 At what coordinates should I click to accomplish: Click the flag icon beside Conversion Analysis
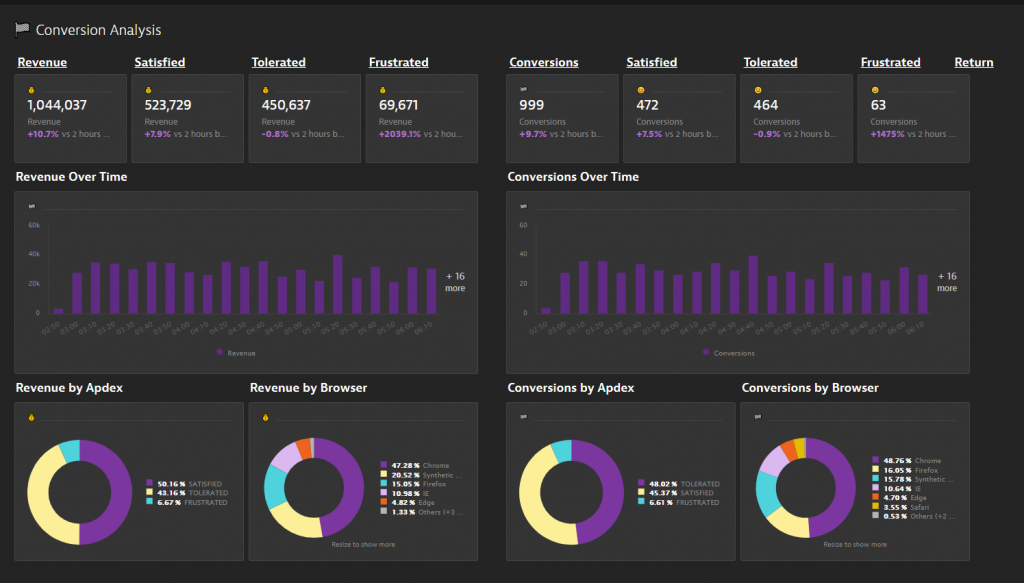(21, 28)
